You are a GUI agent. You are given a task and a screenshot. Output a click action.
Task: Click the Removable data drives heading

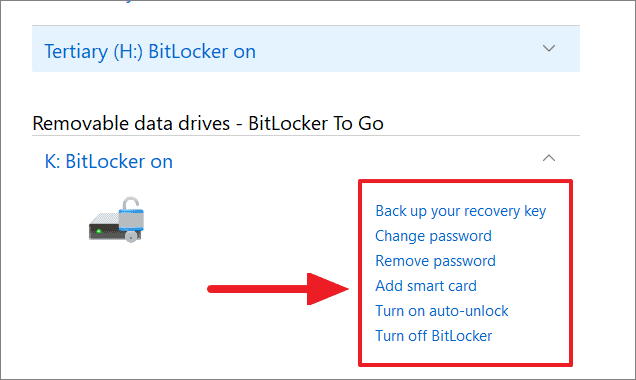click(x=208, y=123)
